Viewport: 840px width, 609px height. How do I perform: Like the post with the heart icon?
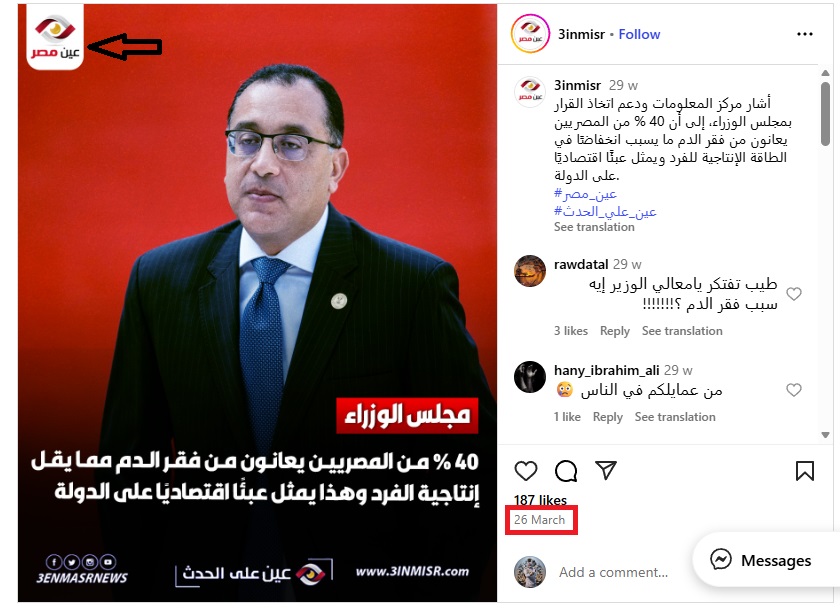[x=526, y=471]
